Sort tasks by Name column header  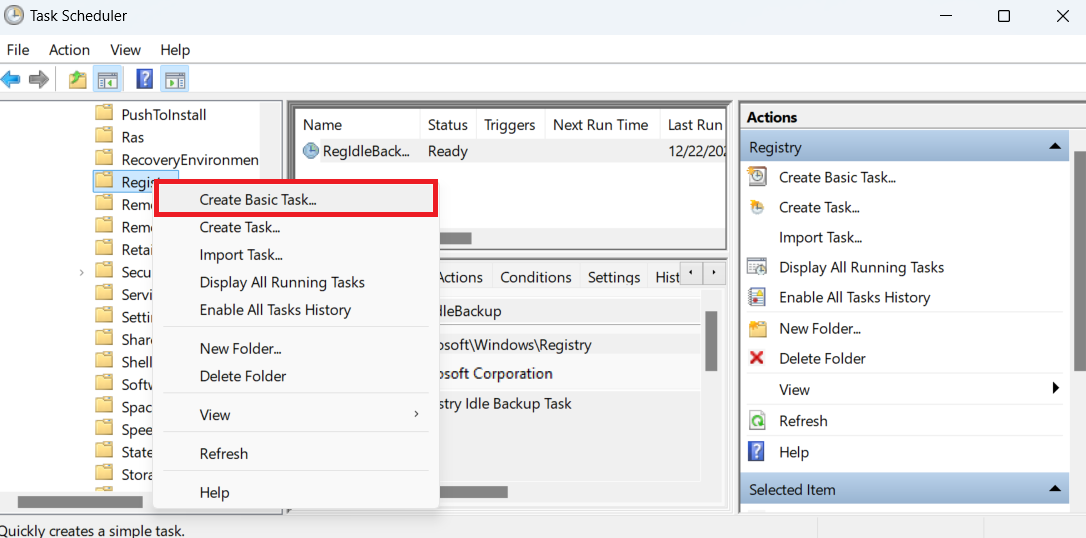point(358,125)
